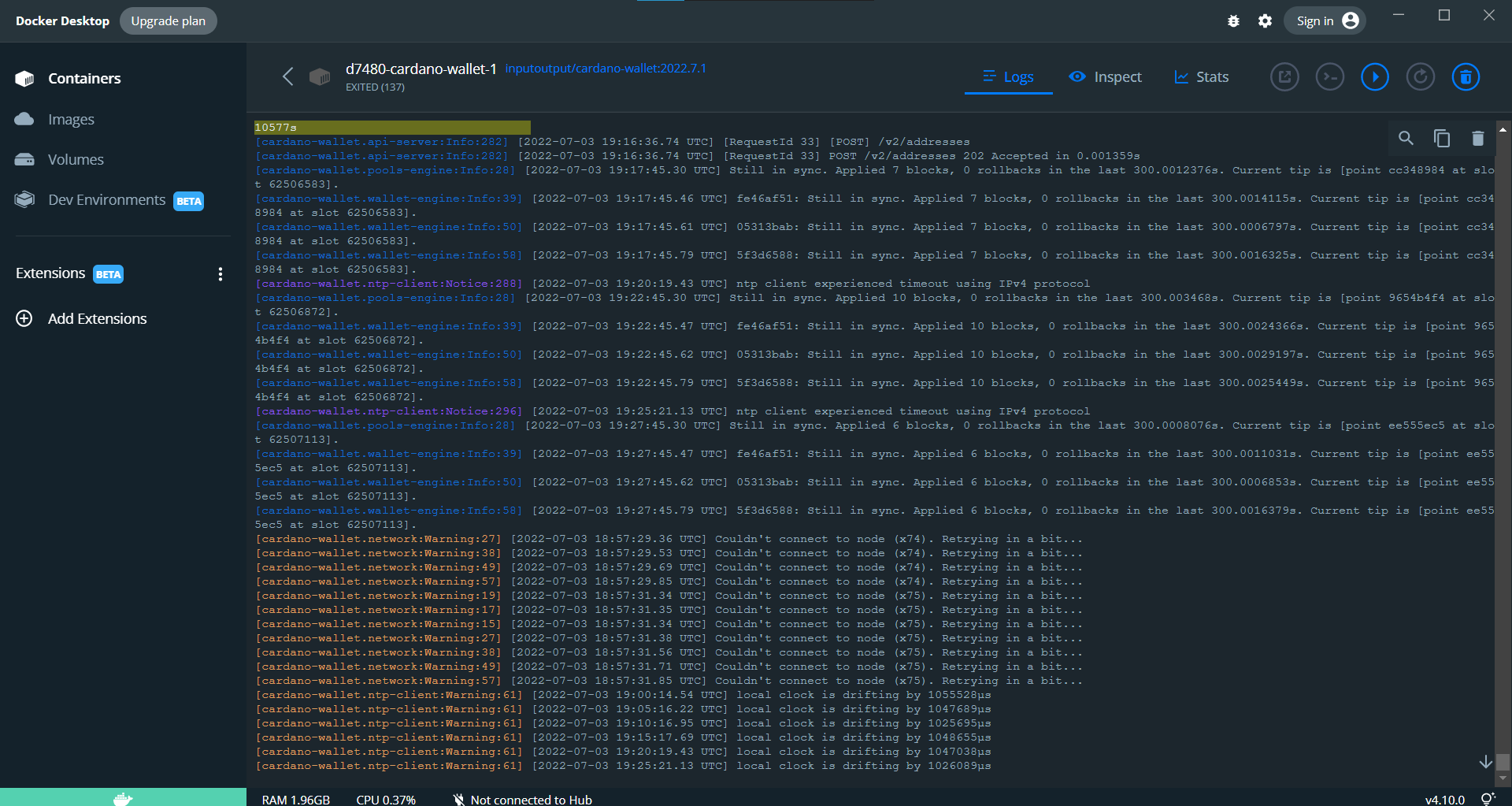Image resolution: width=1512 pixels, height=806 pixels.
Task: Click the Containers sidebar icon
Action: click(x=24, y=79)
